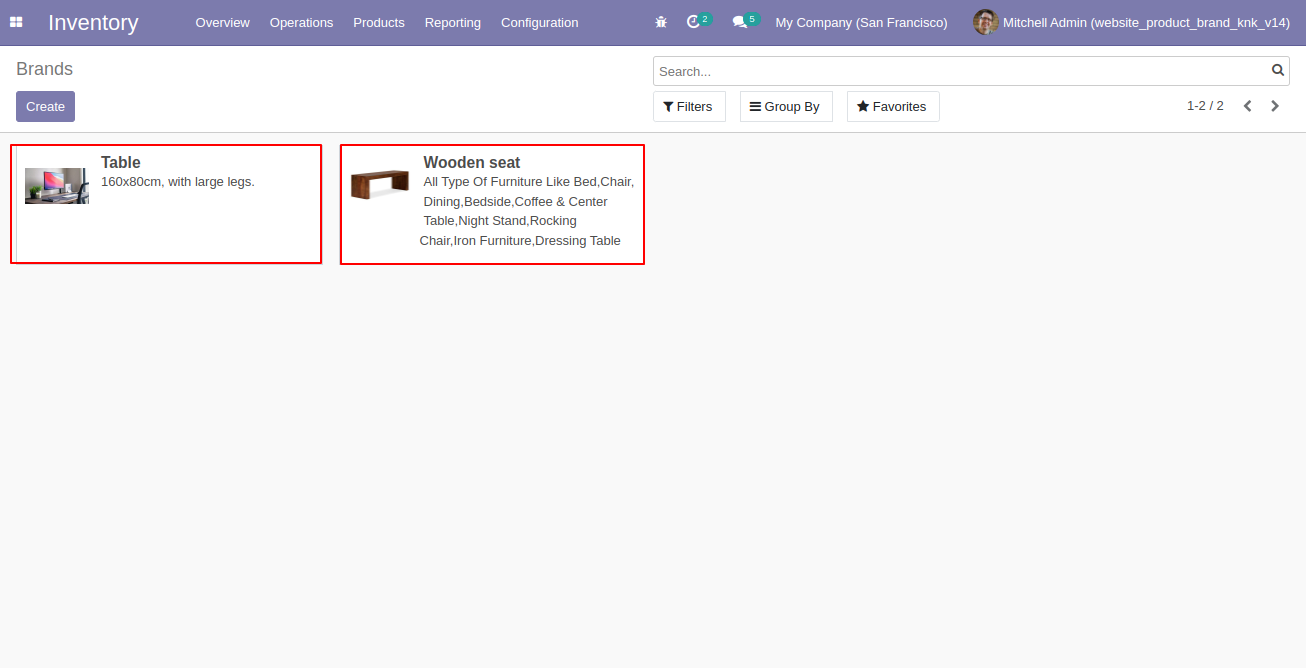Open the Favorites dropdown
Image resolution: width=1306 pixels, height=668 pixels.
(x=893, y=106)
